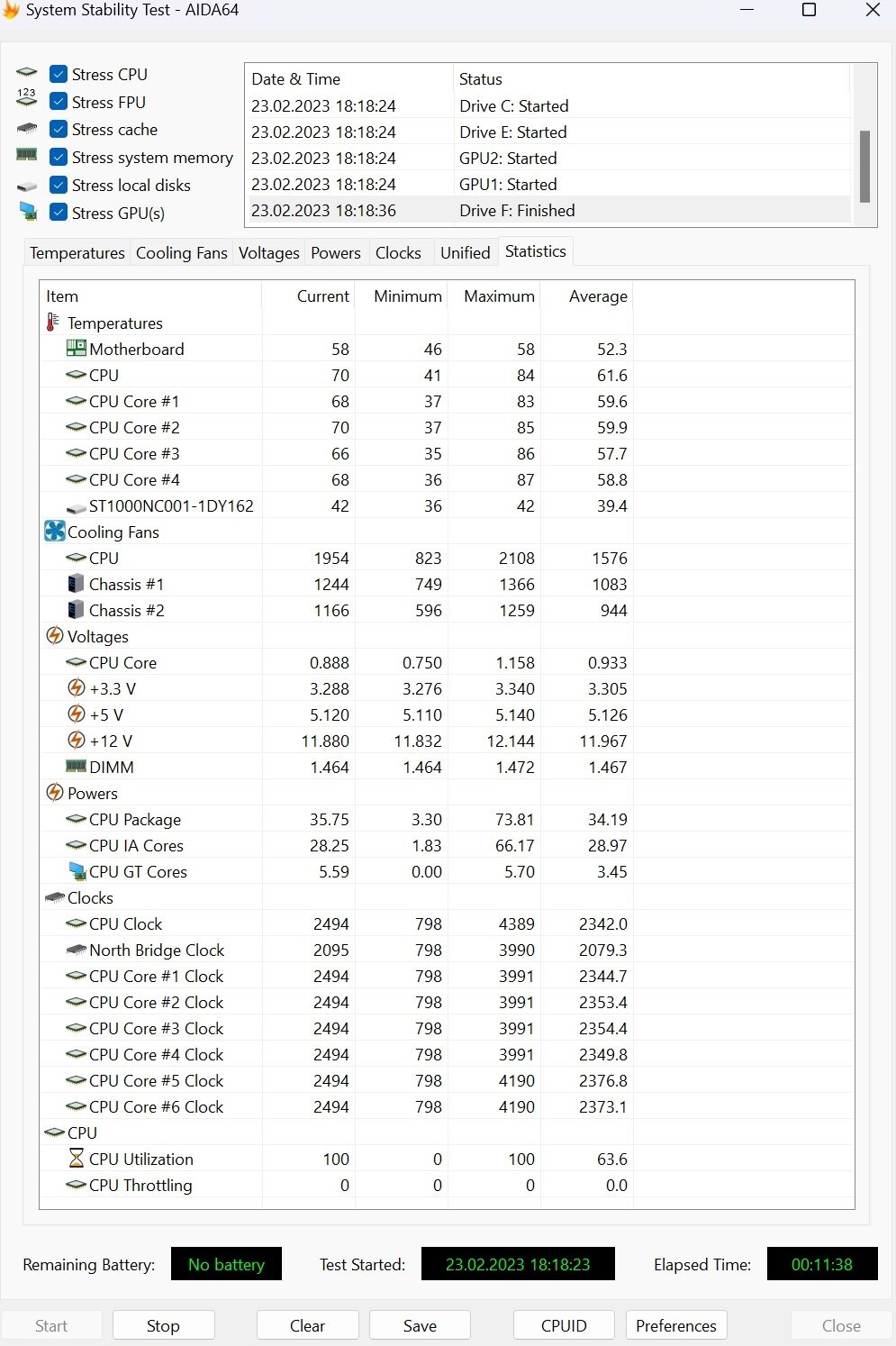Image resolution: width=896 pixels, height=1346 pixels.
Task: Select the Statistics tab
Action: click(536, 251)
